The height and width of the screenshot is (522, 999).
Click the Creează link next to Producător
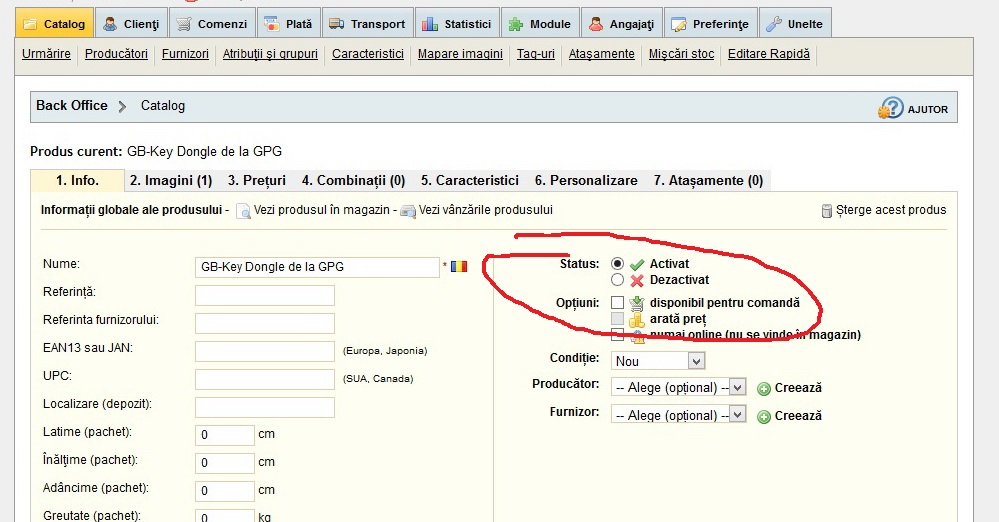click(x=798, y=388)
